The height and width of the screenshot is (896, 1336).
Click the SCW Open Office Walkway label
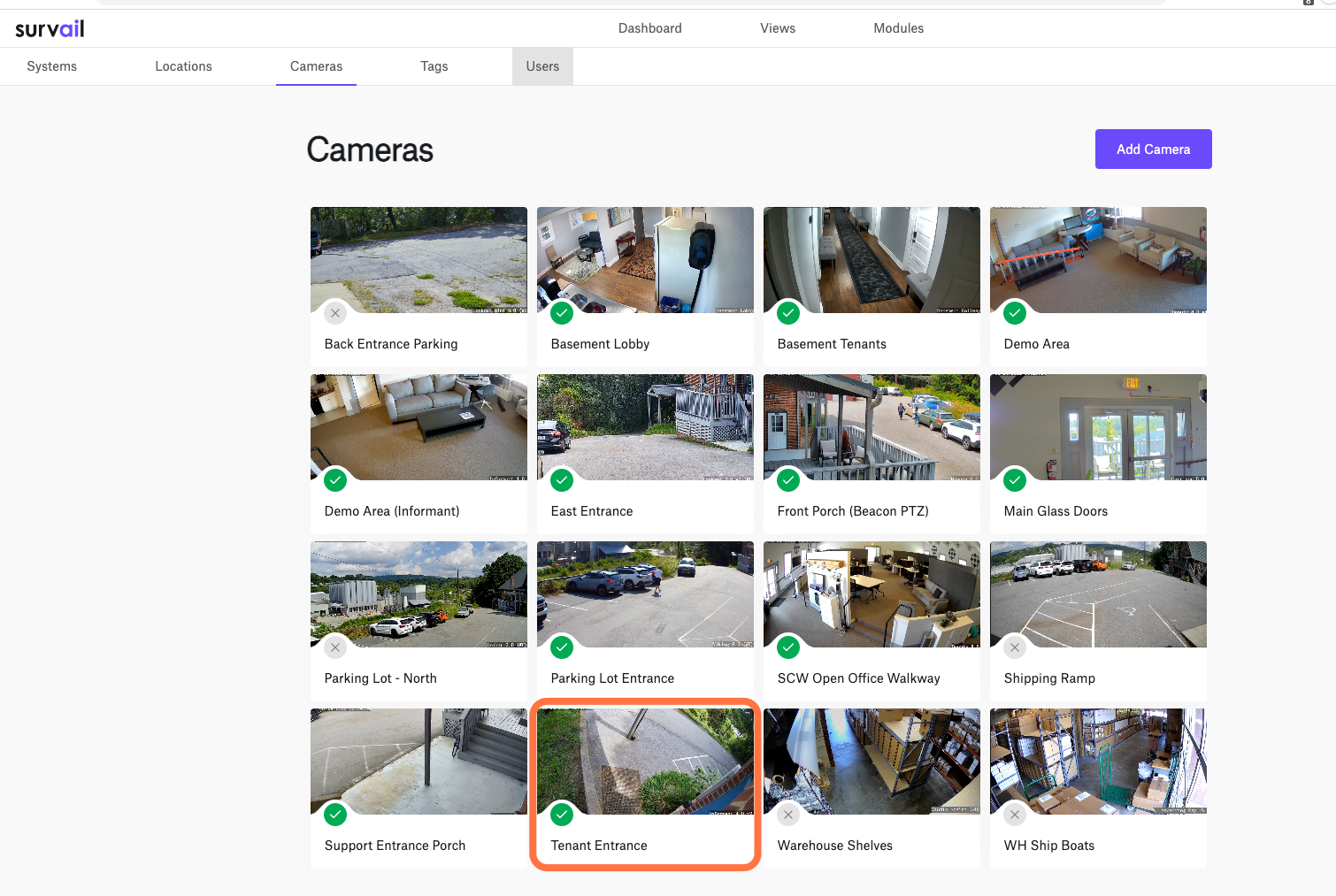pyautogui.click(x=858, y=678)
